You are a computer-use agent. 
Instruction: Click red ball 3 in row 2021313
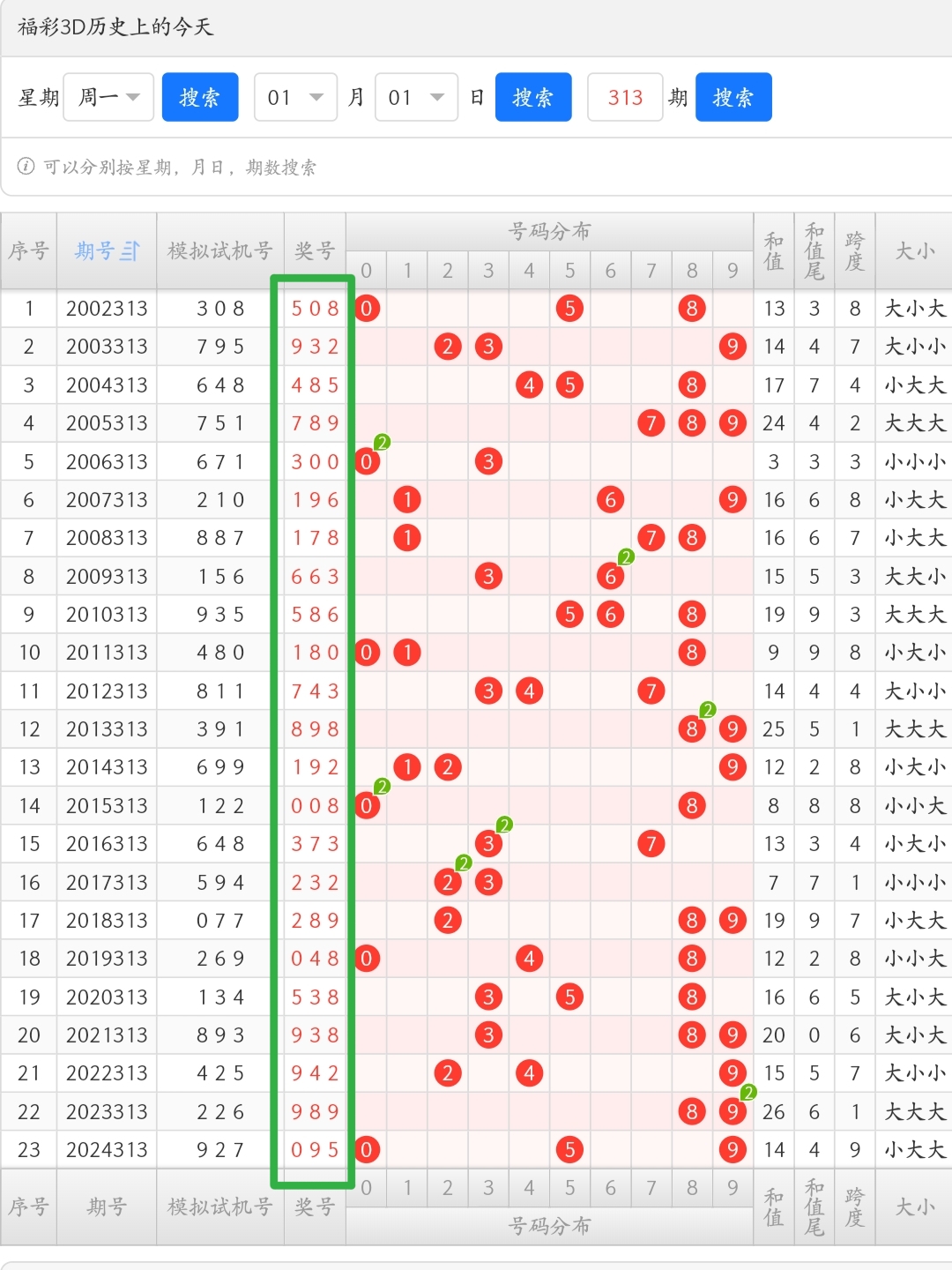(488, 1035)
